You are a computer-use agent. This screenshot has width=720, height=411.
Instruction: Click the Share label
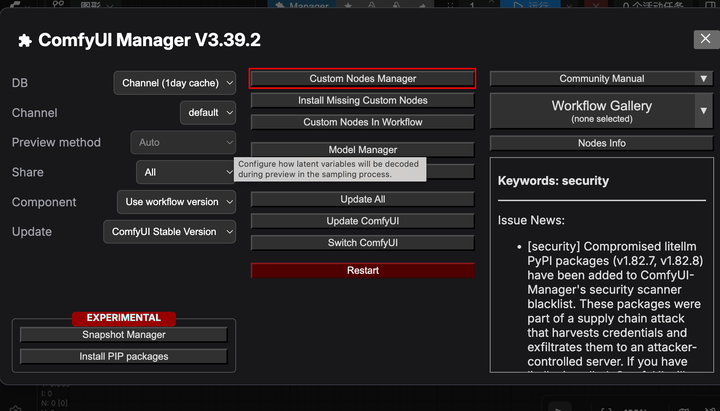(x=28, y=172)
